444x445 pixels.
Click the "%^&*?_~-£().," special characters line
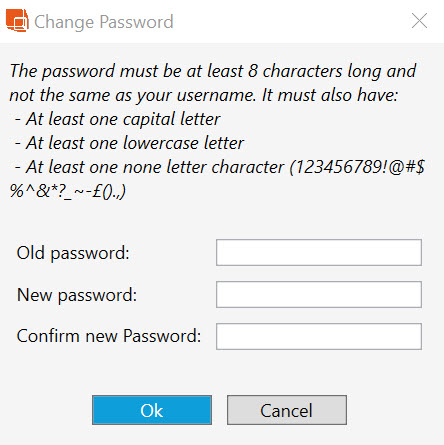pyautogui.click(x=68, y=191)
